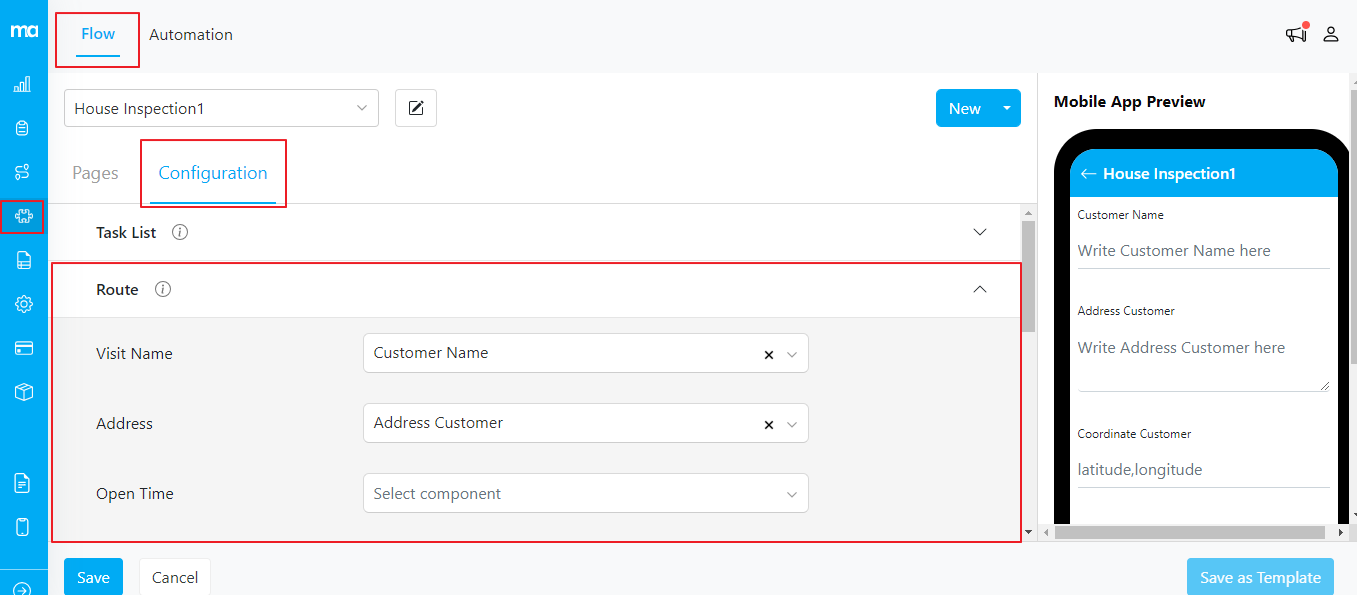Screen dimensions: 1357x595
Task: Open the user profile icon
Action: coord(1331,34)
